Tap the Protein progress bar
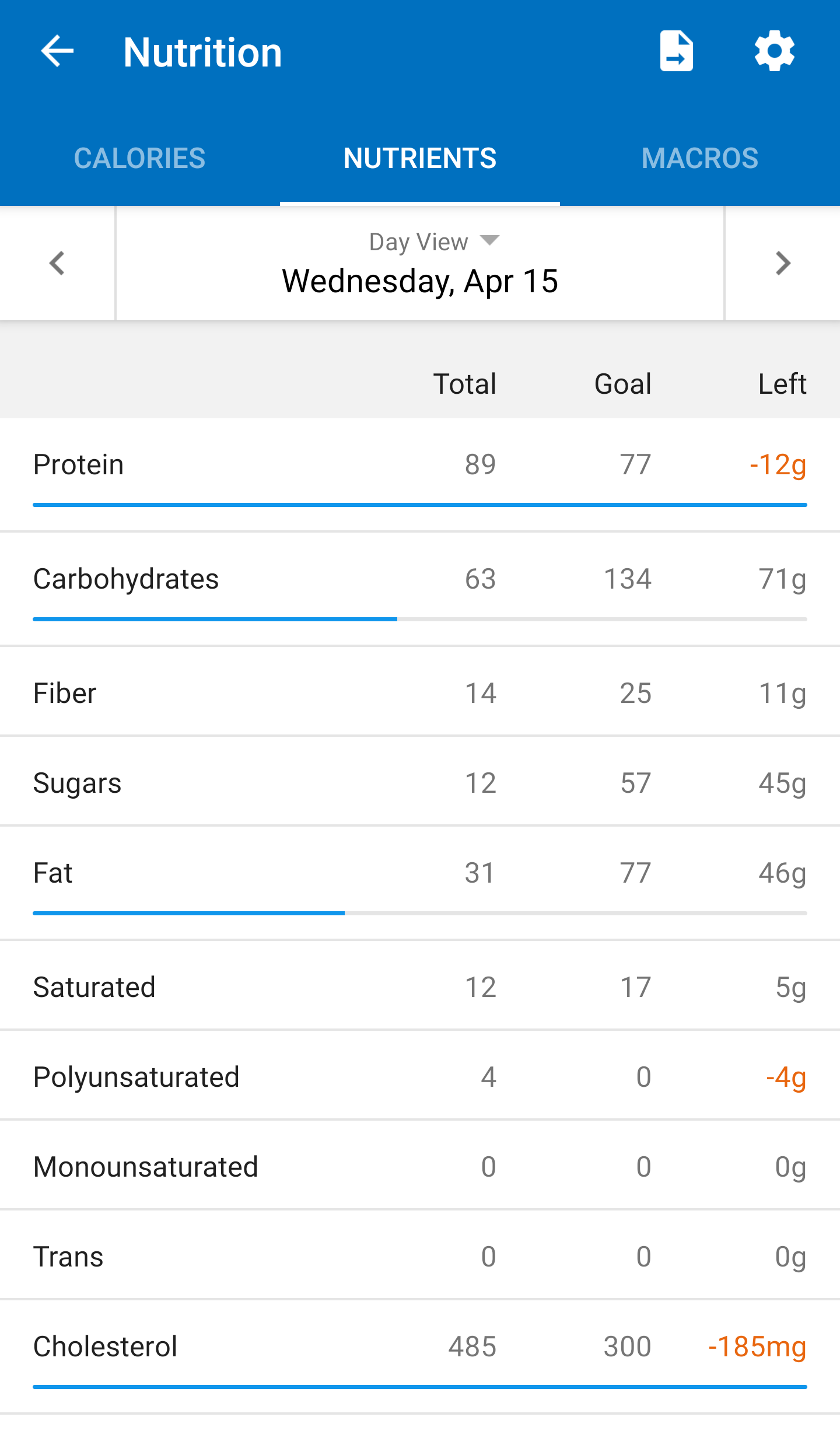 [419, 505]
